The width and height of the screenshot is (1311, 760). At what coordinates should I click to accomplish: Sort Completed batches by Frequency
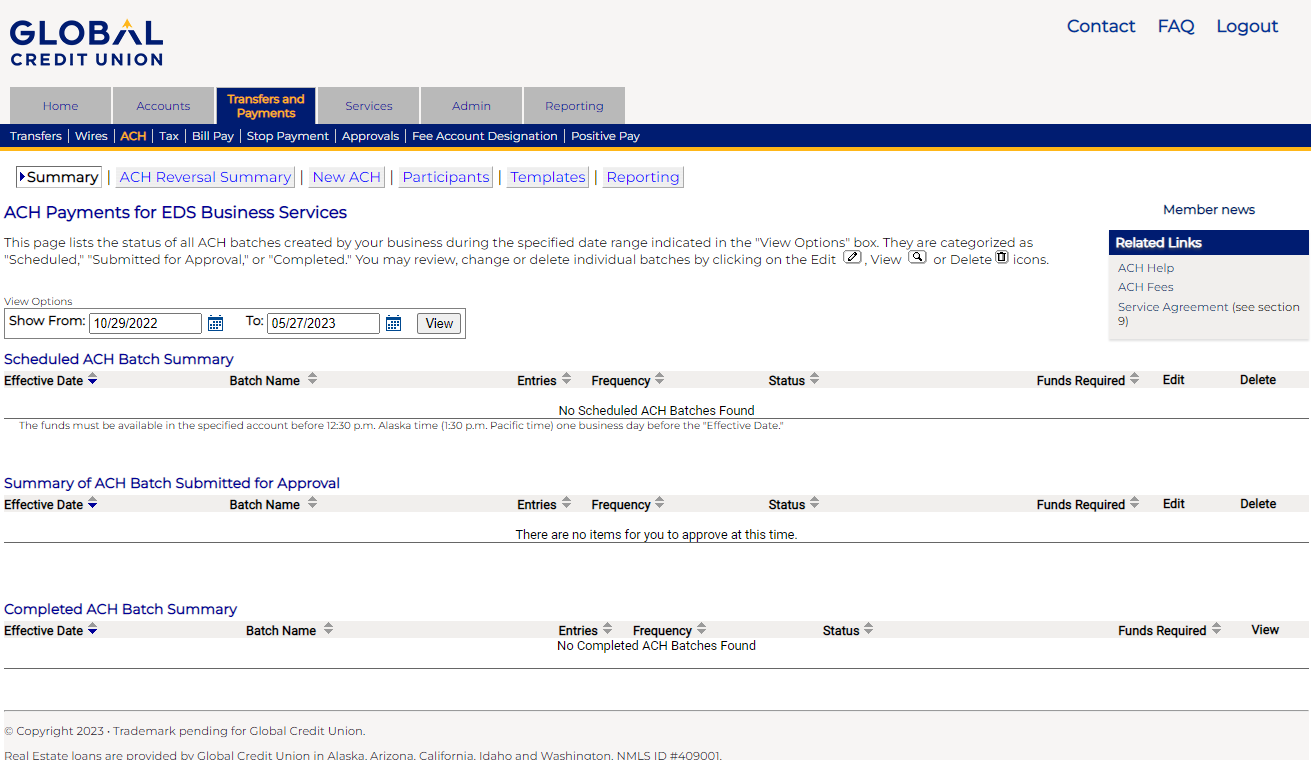pos(701,629)
